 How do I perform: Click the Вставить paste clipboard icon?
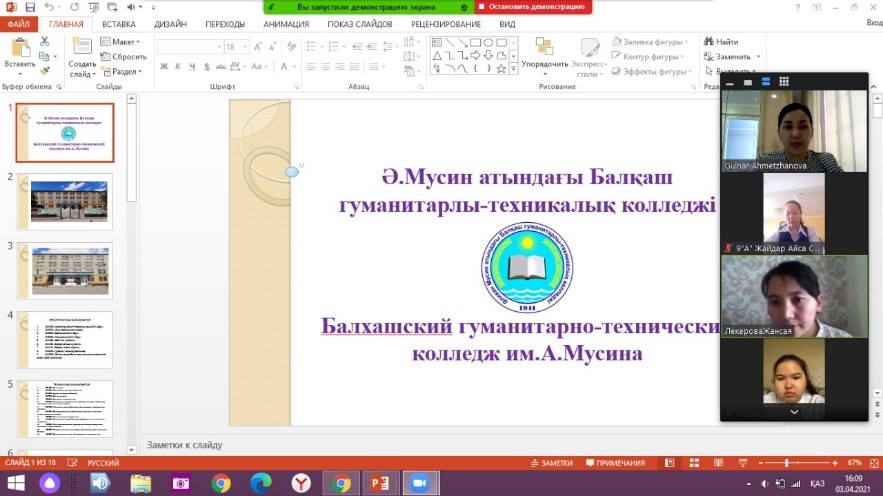coord(20,48)
